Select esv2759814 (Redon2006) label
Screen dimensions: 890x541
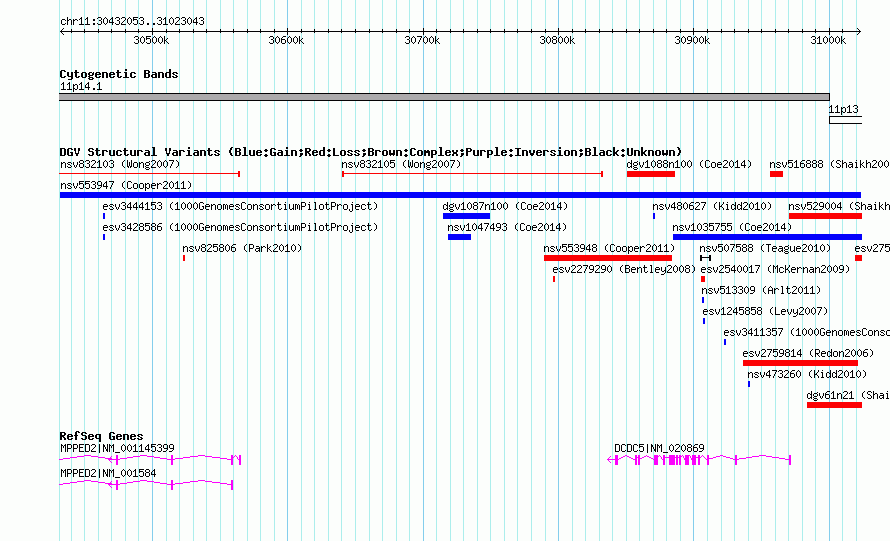click(x=808, y=353)
